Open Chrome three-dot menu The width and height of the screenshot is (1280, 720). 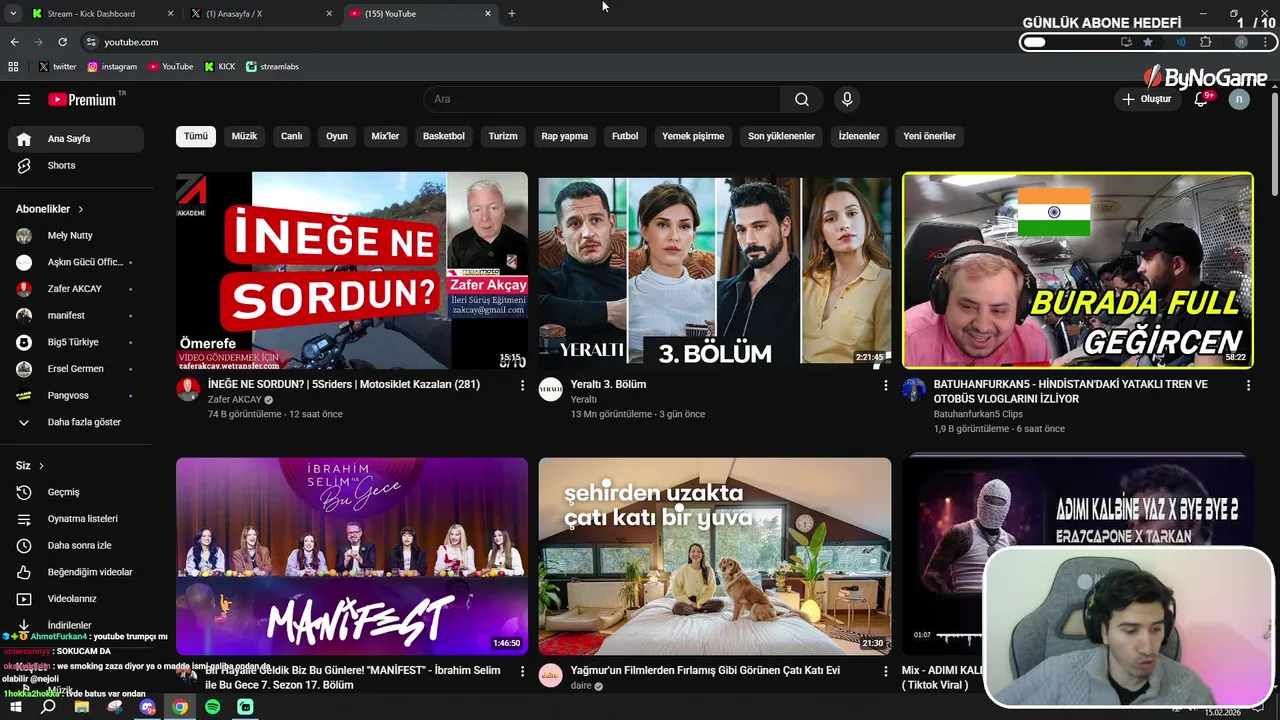point(1267,42)
